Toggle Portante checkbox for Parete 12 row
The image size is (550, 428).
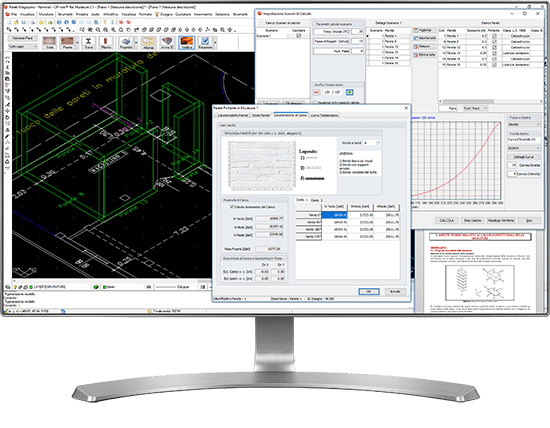[494, 47]
